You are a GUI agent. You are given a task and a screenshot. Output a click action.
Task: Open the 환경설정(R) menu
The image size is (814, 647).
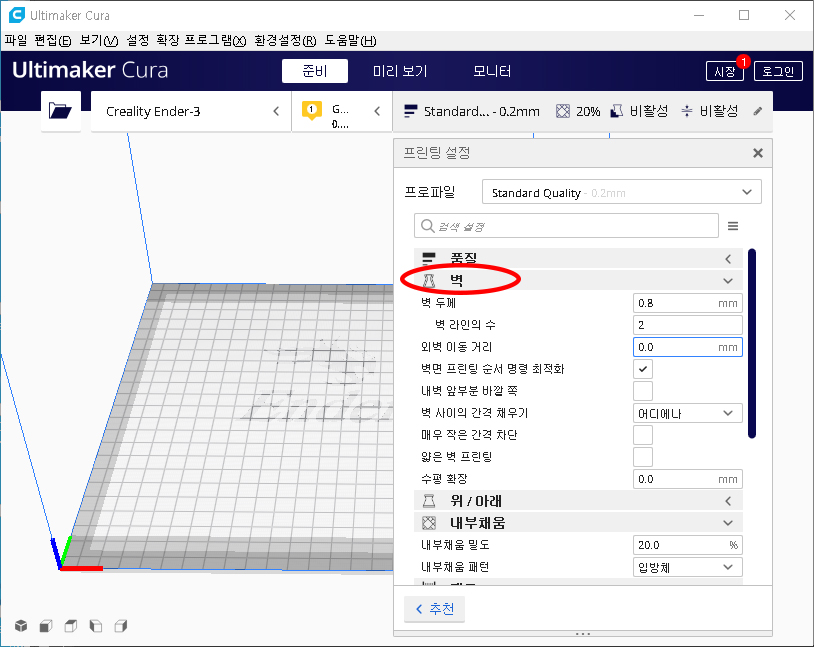tap(285, 41)
